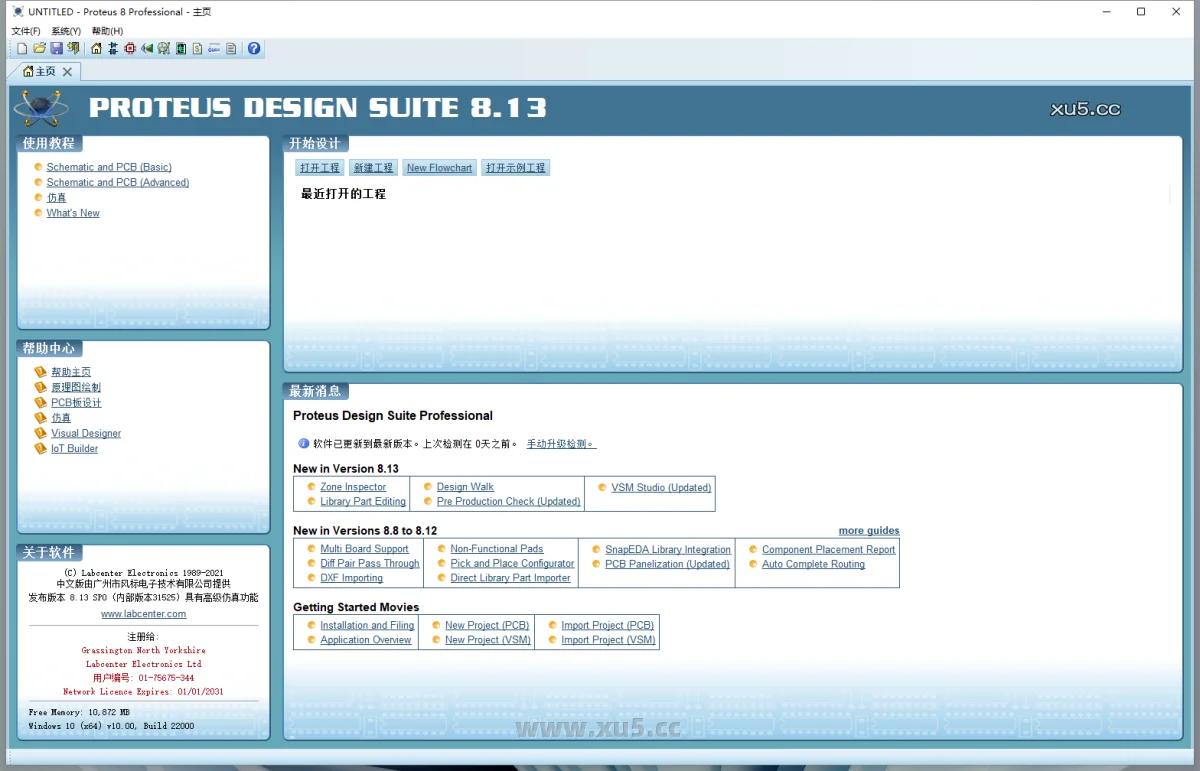Open the 文件(F) menu
This screenshot has width=1200, height=771.
26,31
